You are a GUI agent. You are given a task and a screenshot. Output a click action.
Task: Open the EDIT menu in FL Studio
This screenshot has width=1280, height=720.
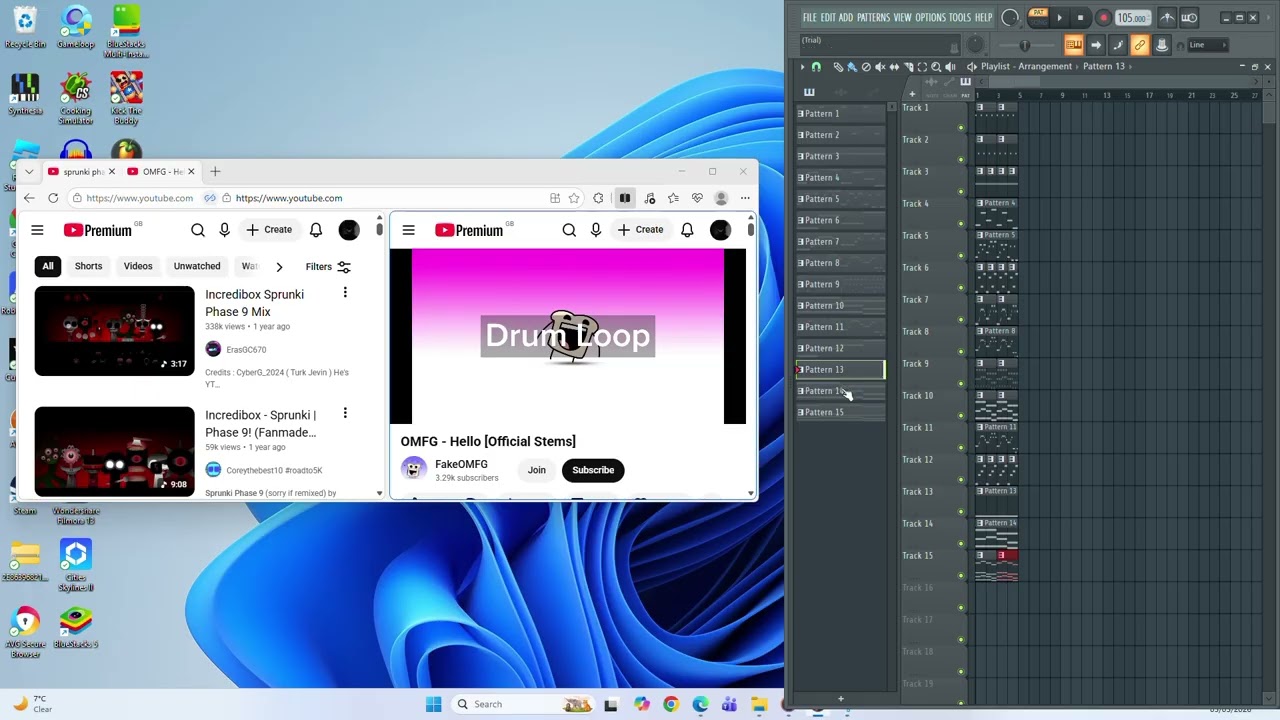tap(828, 17)
